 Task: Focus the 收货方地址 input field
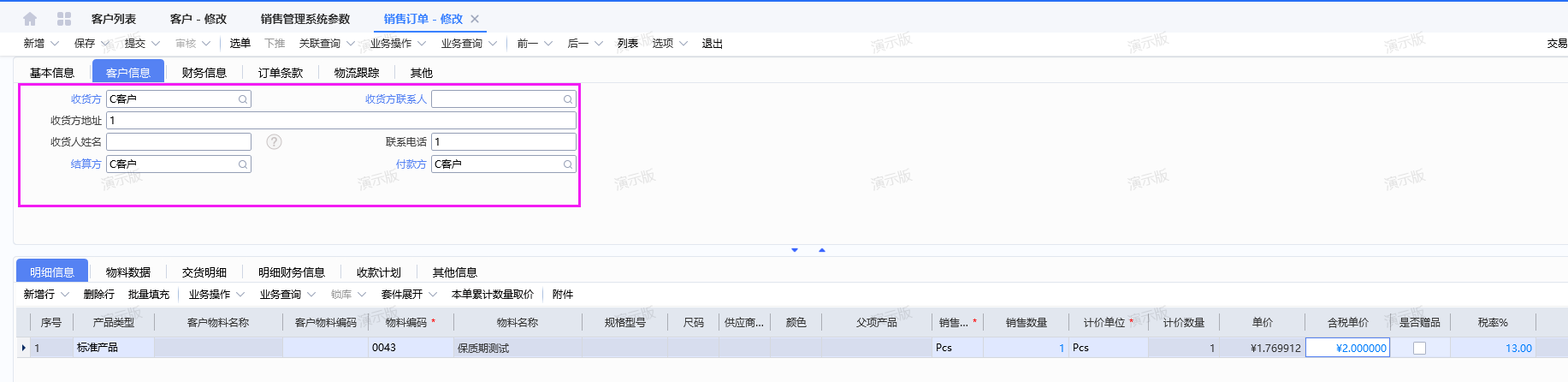[x=341, y=121]
